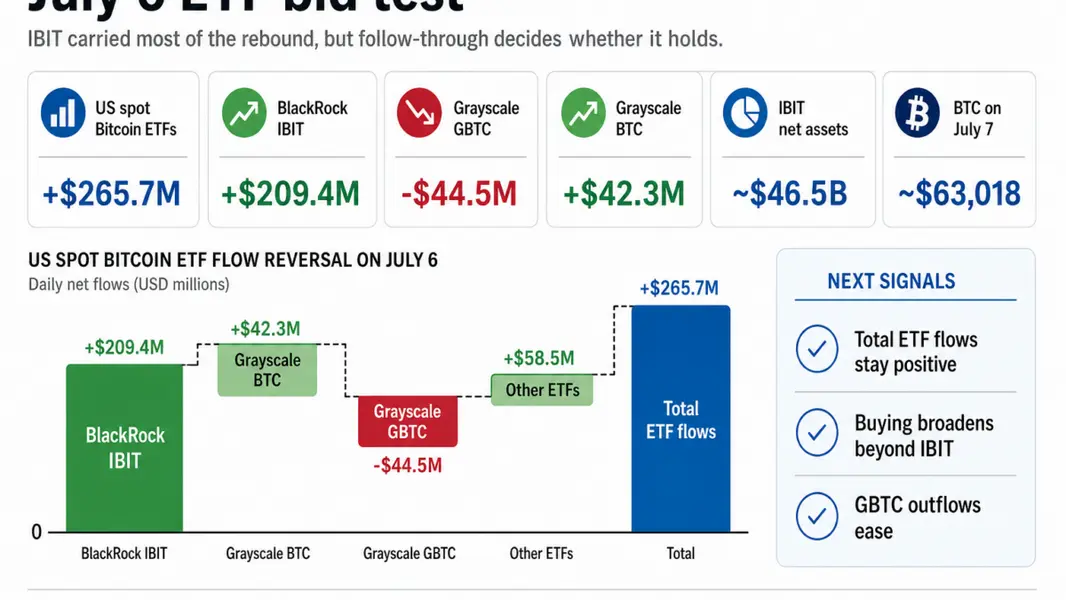Click the blue bar chart icon for US spot Bitcoin ETFs
The width and height of the screenshot is (1066, 600).
click(63, 113)
